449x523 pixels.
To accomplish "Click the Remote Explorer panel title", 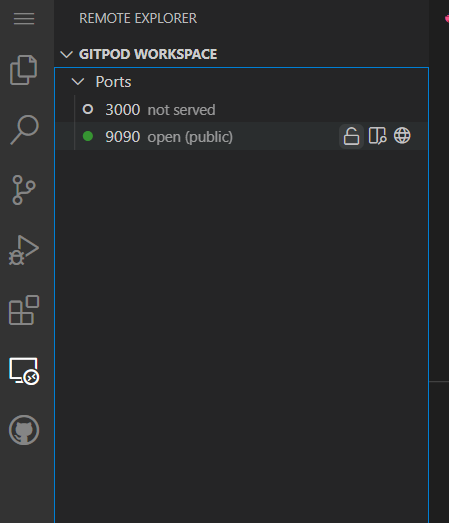I will point(138,18).
